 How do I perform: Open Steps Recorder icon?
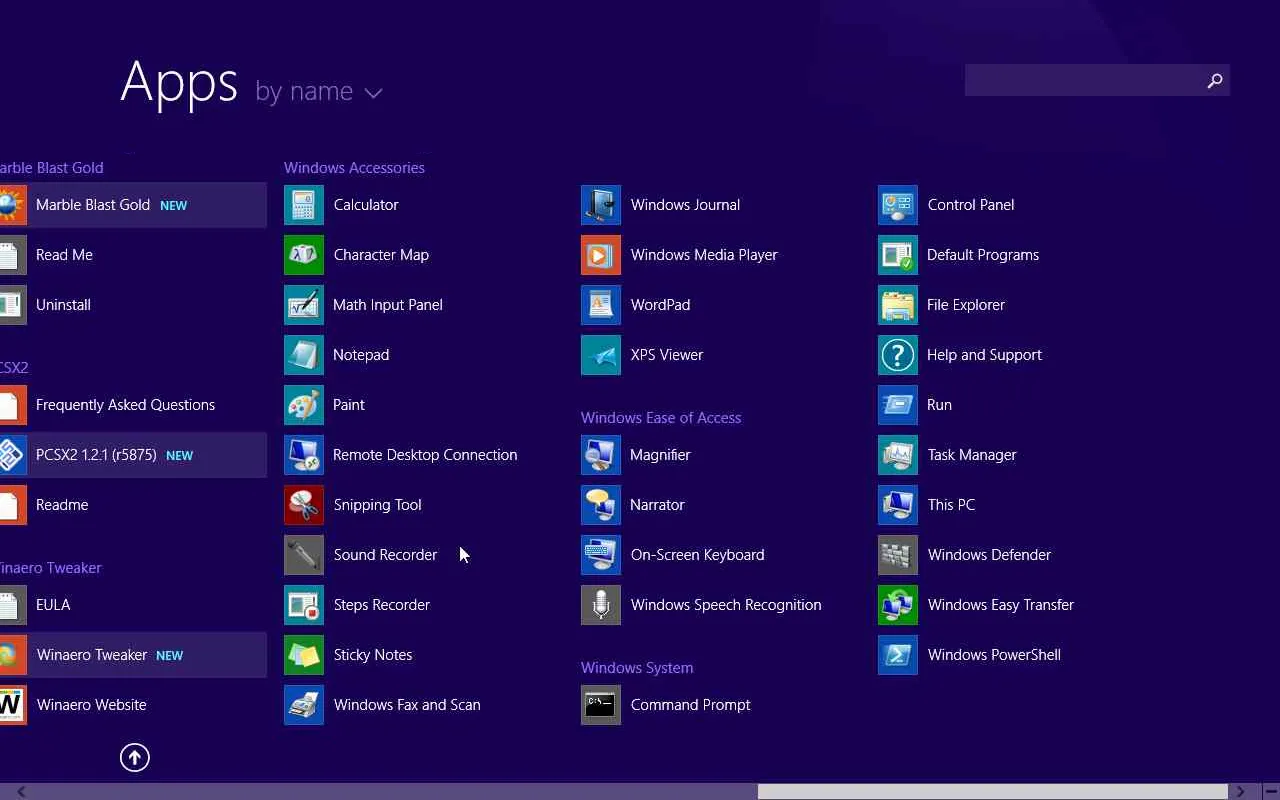pyautogui.click(x=304, y=605)
